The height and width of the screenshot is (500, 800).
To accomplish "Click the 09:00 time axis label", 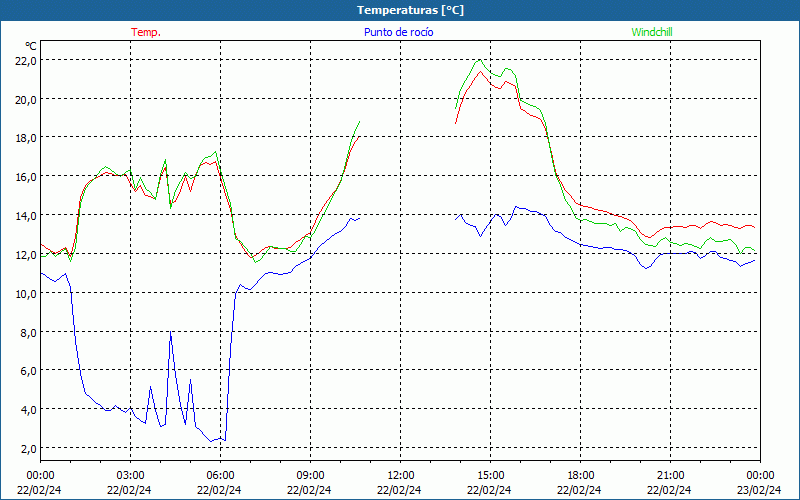I will click(x=310, y=476).
